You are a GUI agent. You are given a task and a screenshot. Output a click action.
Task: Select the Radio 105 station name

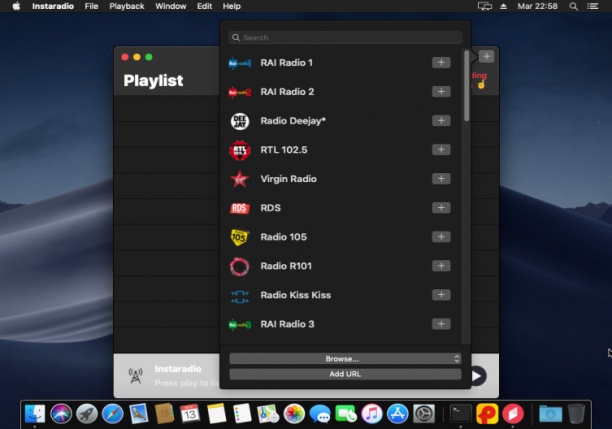pyautogui.click(x=284, y=237)
